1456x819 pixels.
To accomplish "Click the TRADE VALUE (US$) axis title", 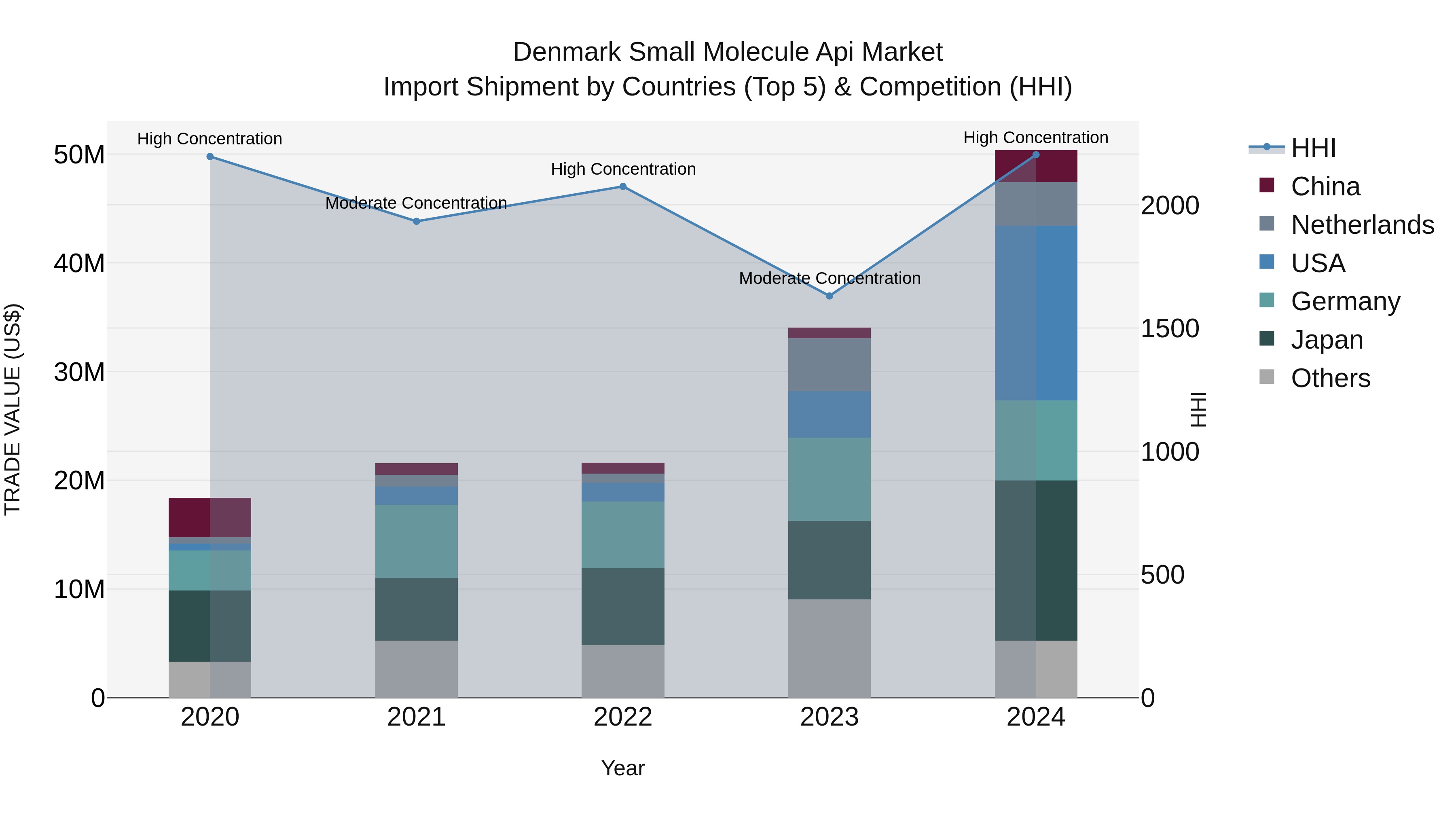I will click(x=13, y=410).
